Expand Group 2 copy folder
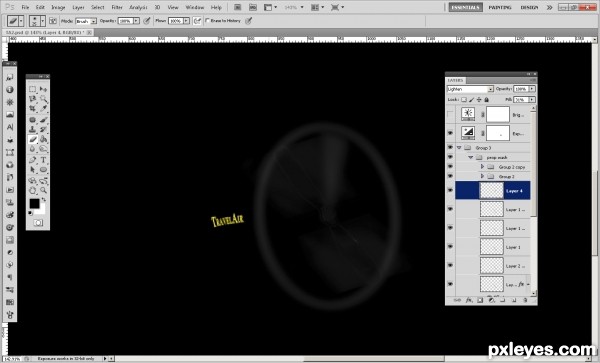This screenshot has height=363, width=600. [x=482, y=167]
